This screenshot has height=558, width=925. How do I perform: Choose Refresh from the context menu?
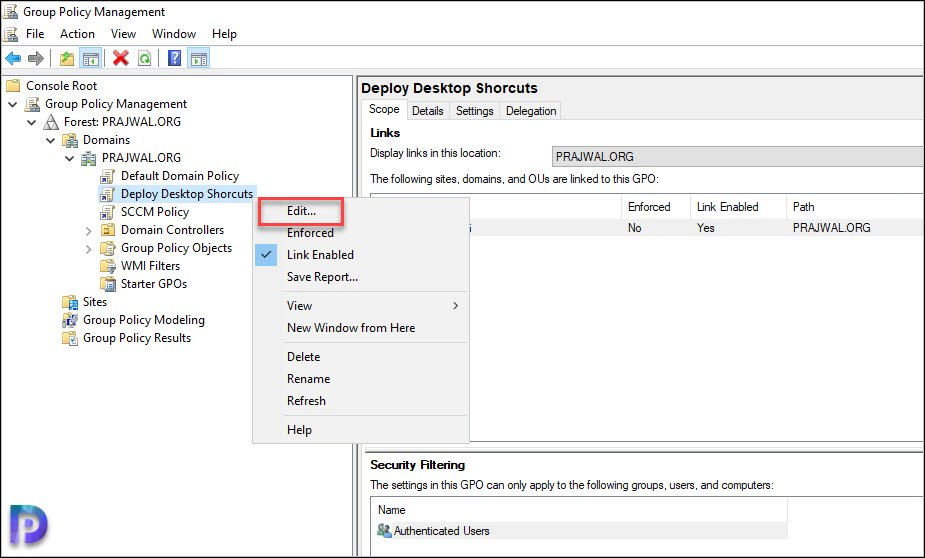[306, 401]
